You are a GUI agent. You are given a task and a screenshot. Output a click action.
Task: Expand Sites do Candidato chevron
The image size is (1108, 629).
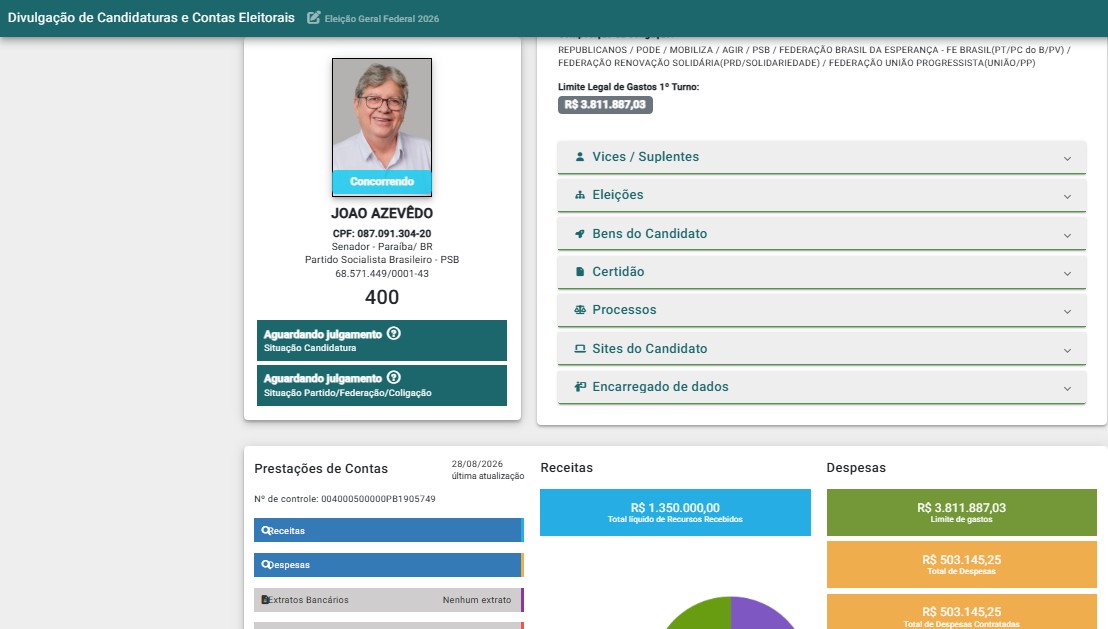pos(1067,350)
